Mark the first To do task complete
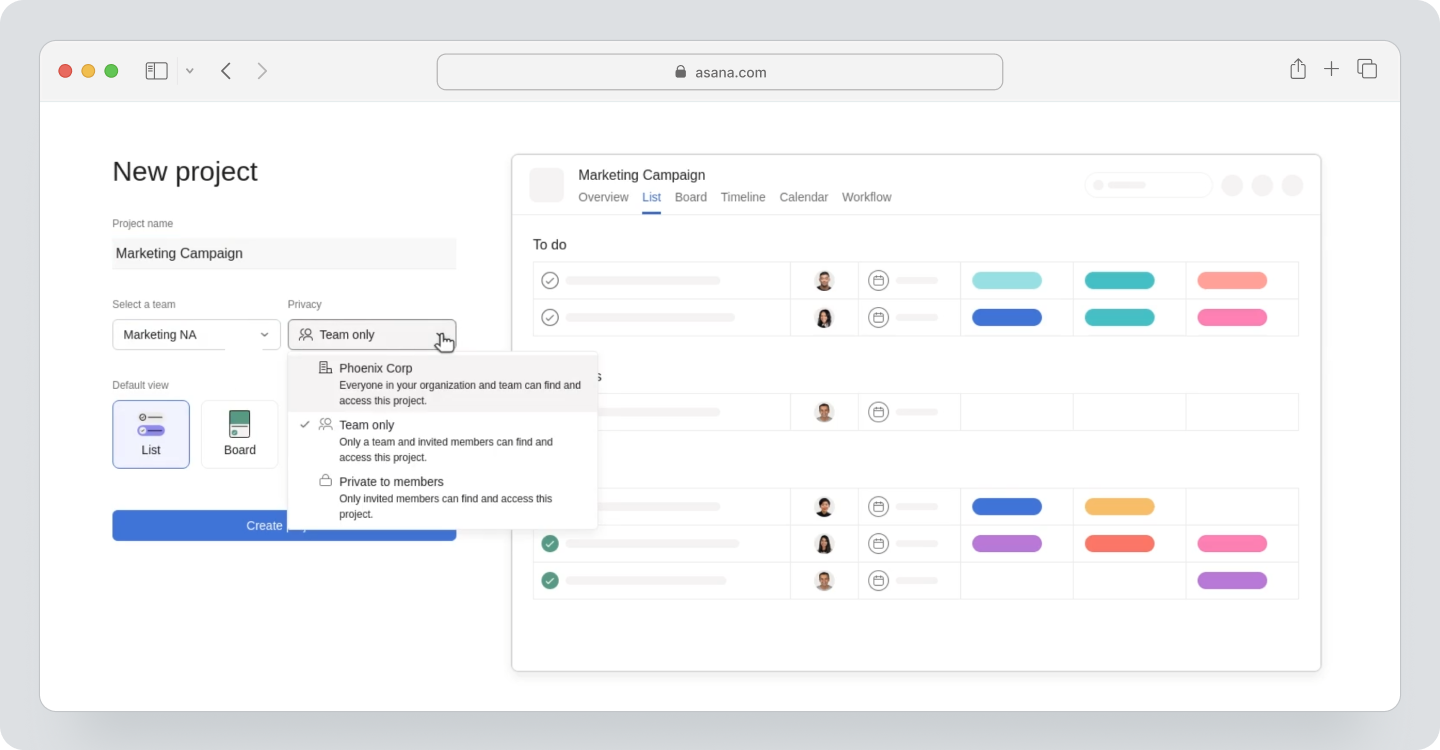 550,280
